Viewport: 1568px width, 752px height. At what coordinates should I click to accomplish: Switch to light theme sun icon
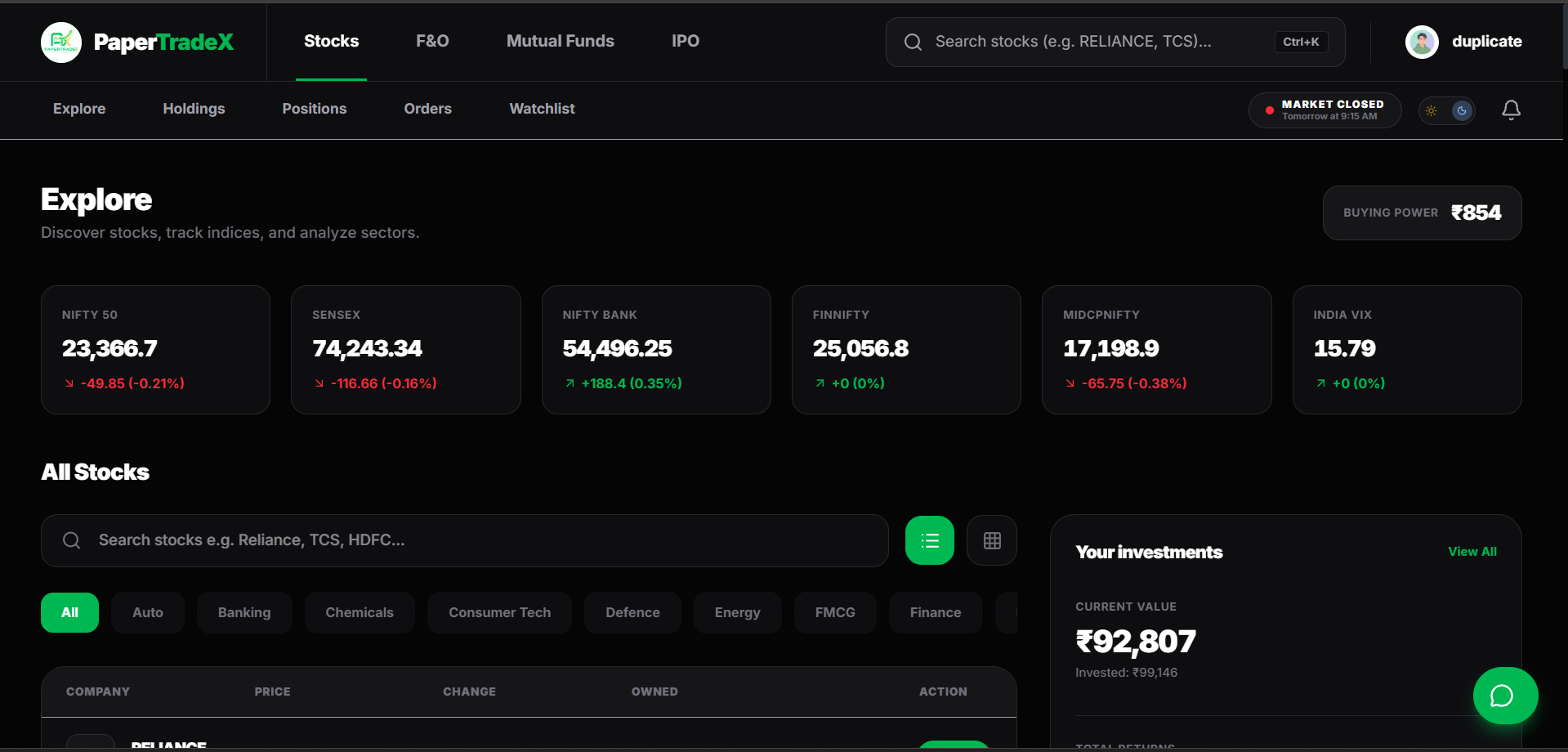point(1431,110)
